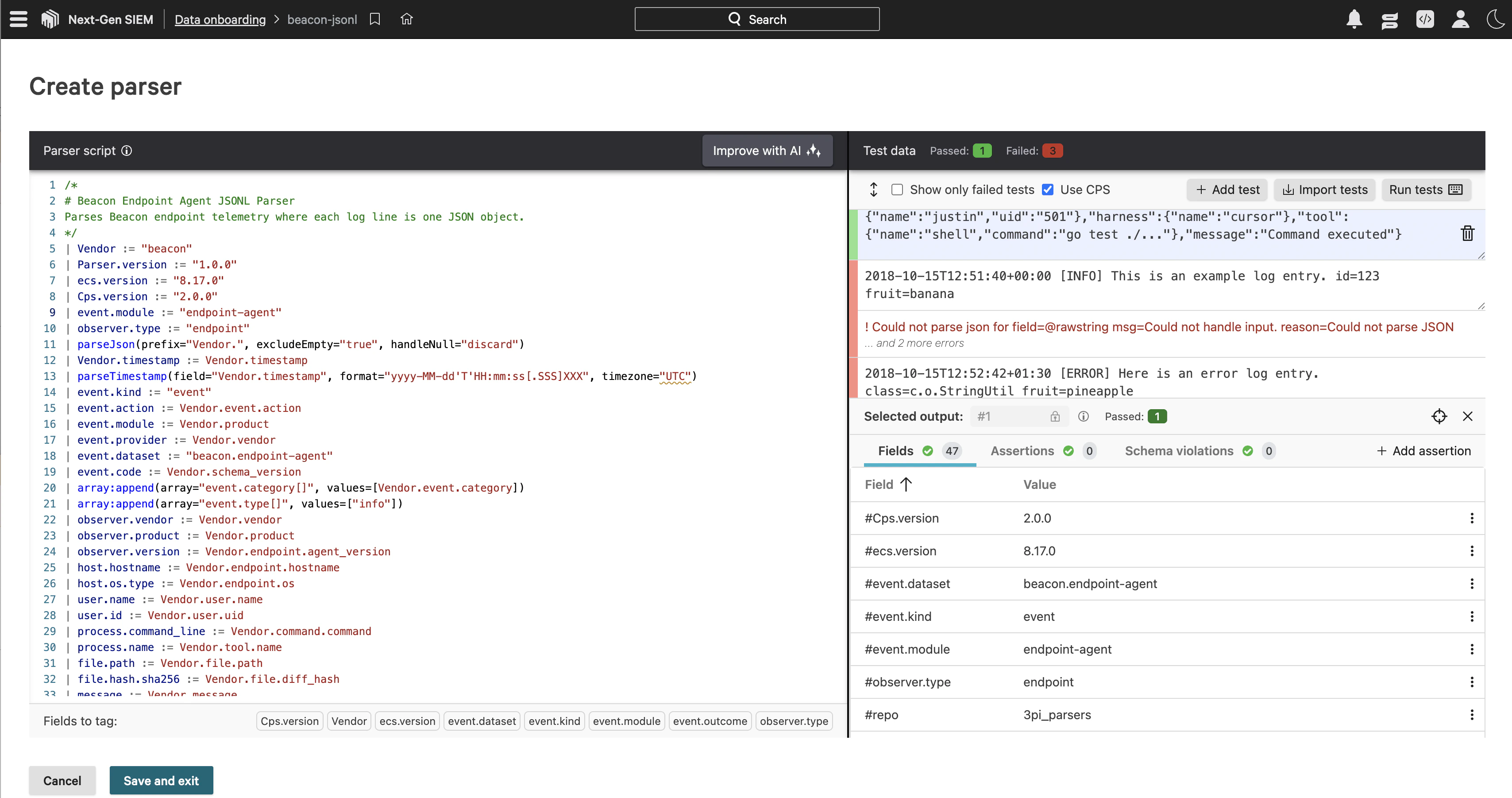Click Improve with AI button
Image resolution: width=1512 pixels, height=798 pixels.
point(767,151)
